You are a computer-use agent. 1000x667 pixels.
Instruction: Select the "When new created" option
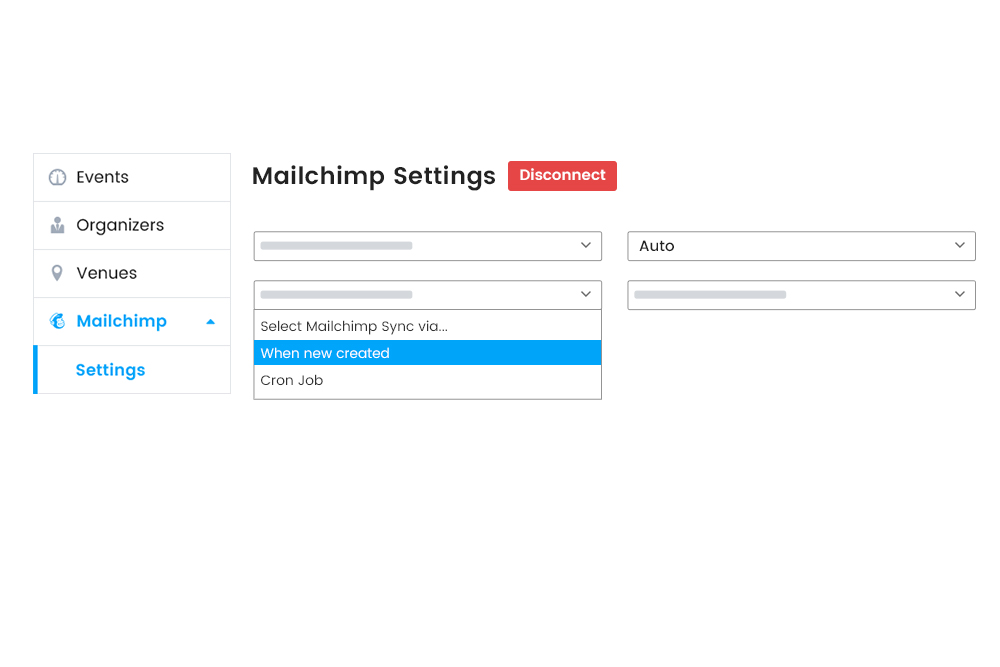325,353
